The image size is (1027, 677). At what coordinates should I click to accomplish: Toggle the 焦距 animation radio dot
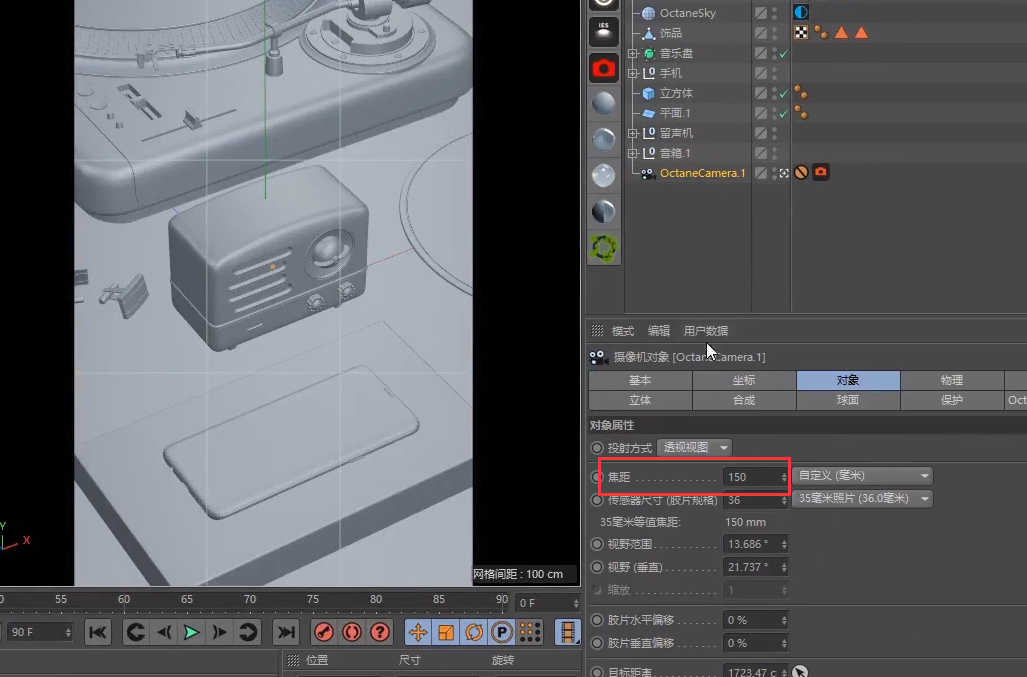click(598, 477)
